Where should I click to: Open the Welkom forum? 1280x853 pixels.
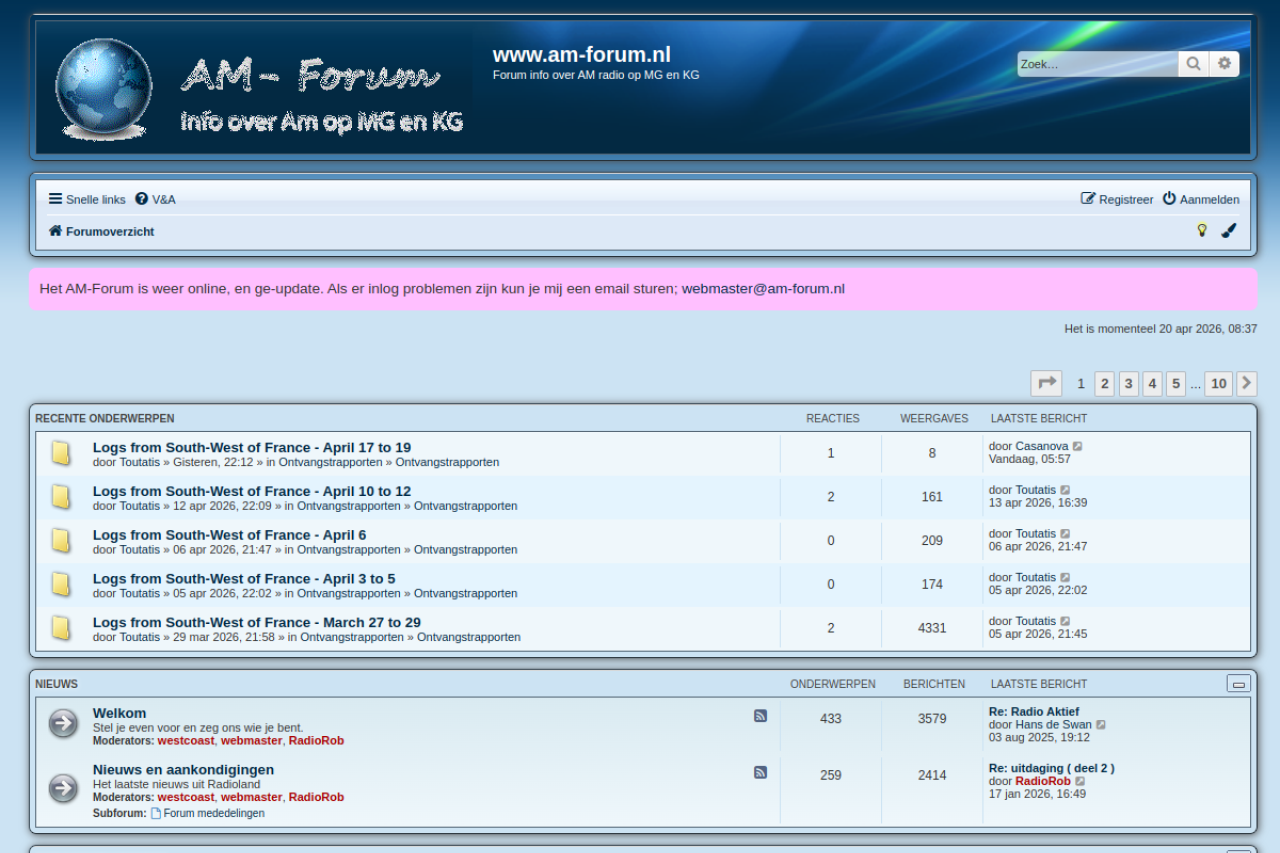120,713
